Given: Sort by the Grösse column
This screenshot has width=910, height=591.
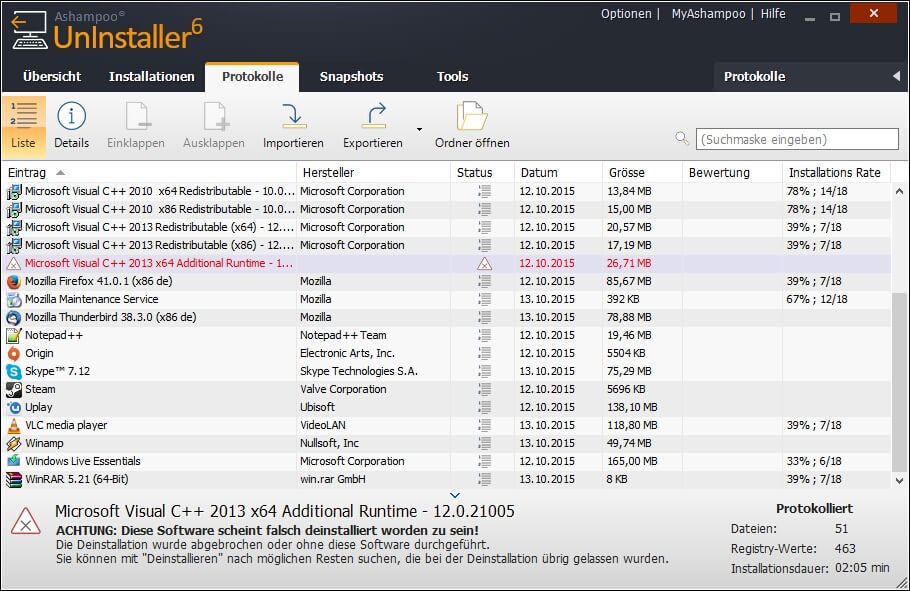Looking at the screenshot, I should coord(642,172).
